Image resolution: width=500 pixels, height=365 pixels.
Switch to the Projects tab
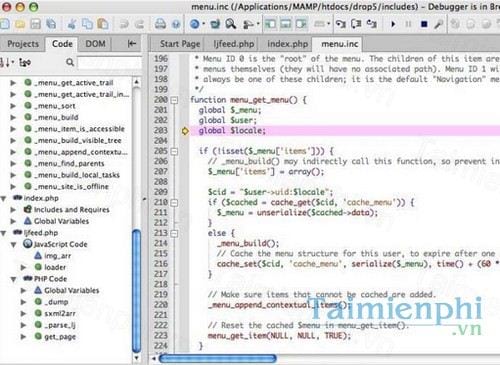click(x=23, y=44)
